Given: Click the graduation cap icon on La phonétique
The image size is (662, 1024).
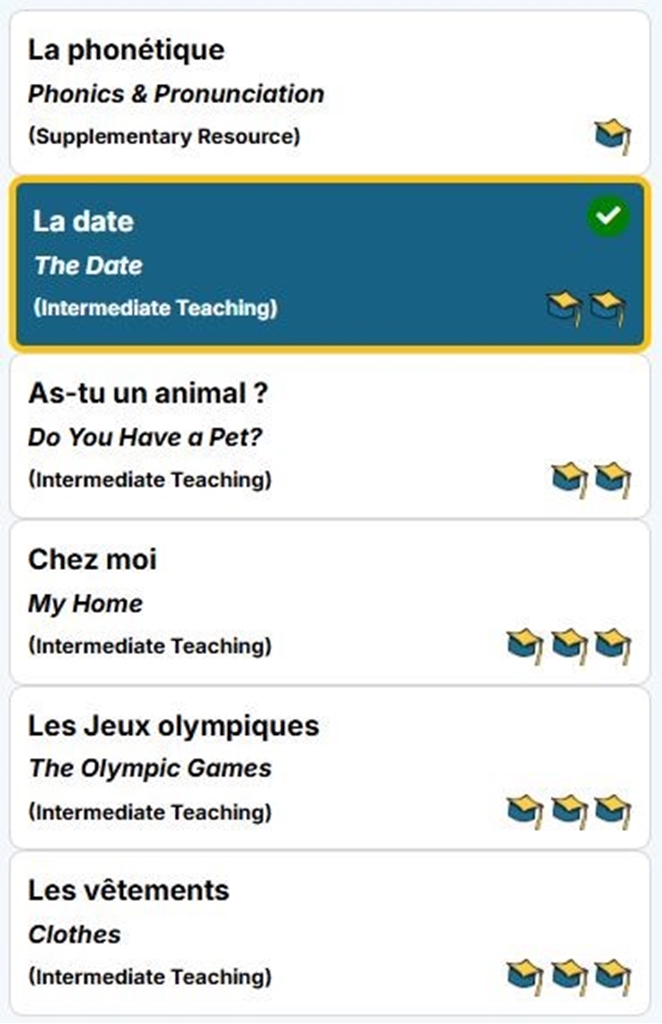Looking at the screenshot, I should (612, 136).
